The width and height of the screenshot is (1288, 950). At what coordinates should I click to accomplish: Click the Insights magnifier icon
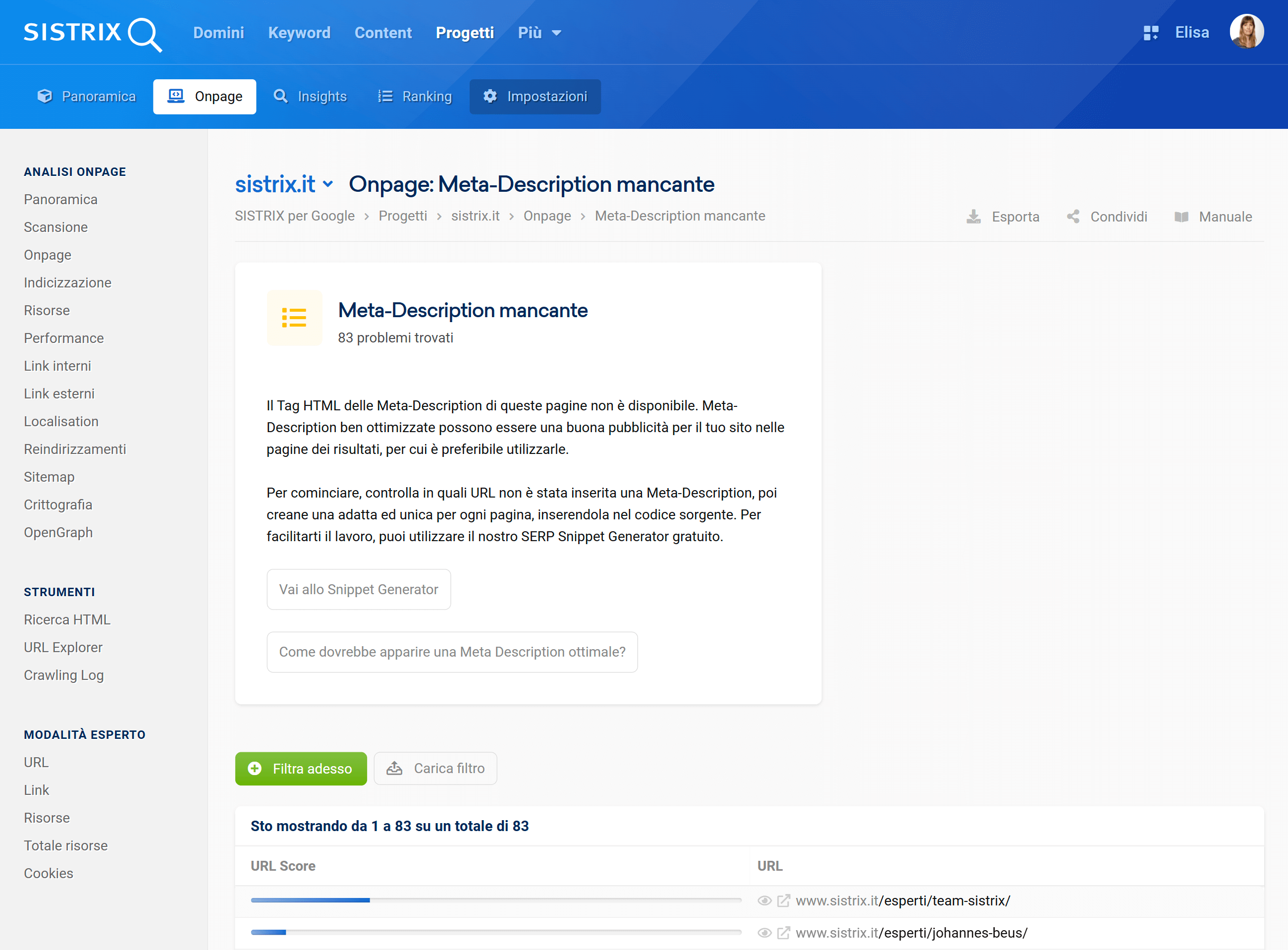tap(281, 97)
